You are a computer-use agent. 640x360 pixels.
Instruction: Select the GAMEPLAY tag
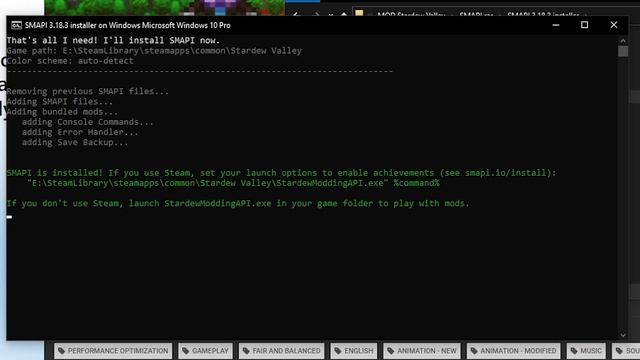point(205,351)
